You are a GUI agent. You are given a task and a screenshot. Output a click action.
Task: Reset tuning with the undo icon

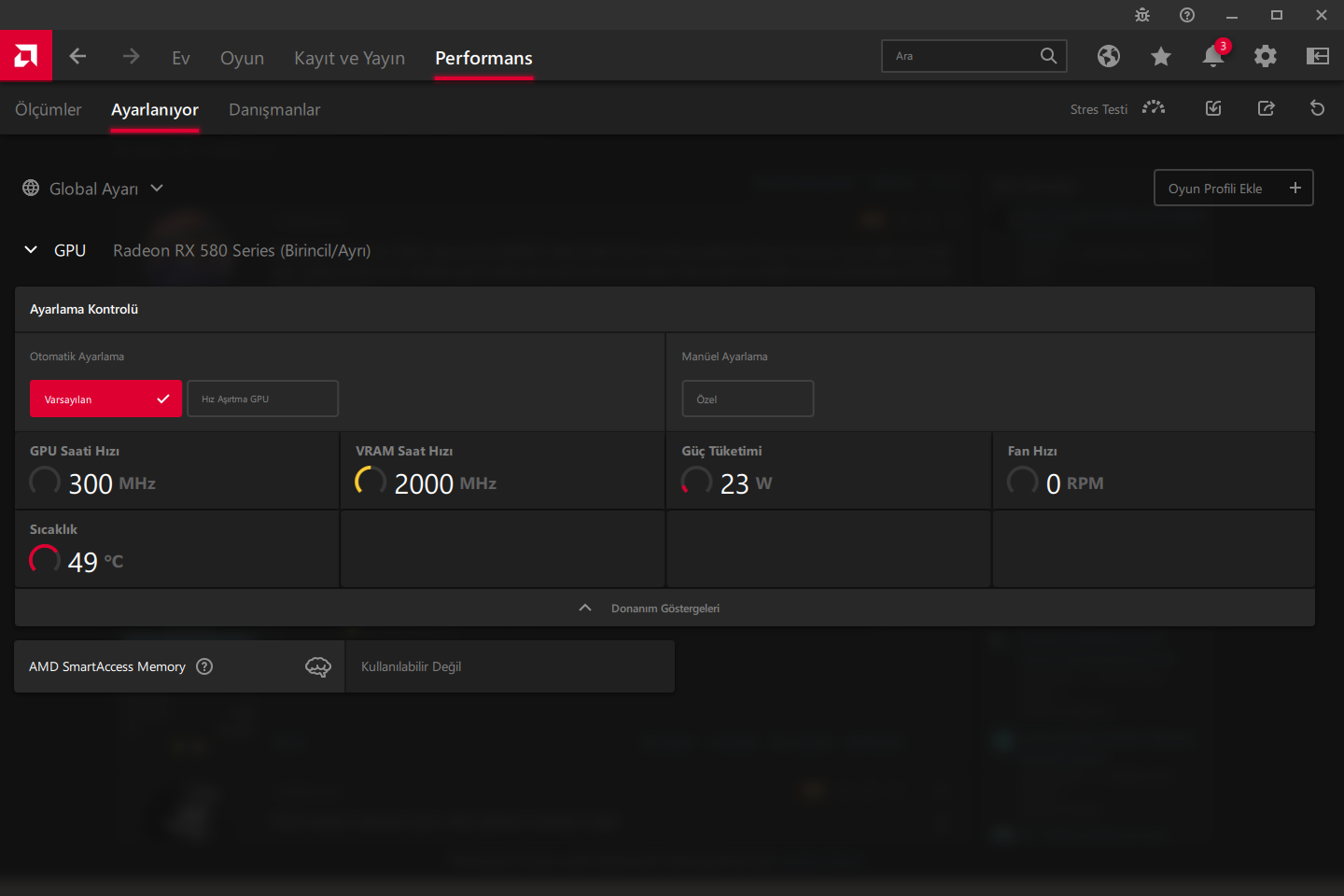tap(1318, 108)
